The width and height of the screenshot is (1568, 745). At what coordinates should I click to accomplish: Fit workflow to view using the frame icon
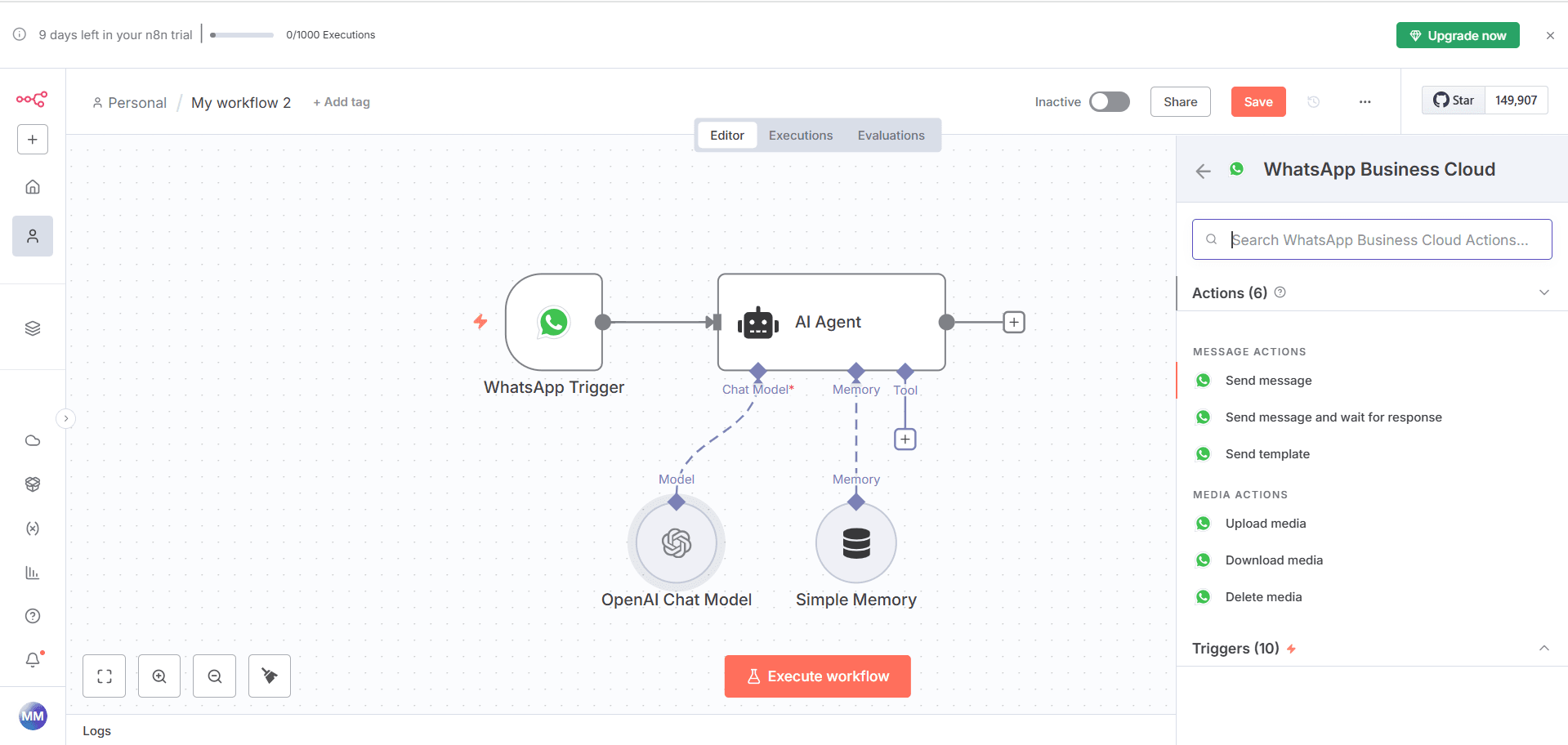click(x=105, y=676)
